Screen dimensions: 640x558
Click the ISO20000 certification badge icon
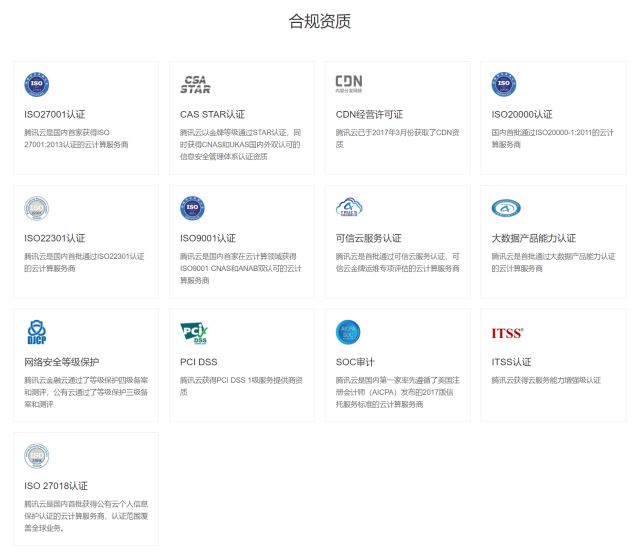(x=504, y=84)
